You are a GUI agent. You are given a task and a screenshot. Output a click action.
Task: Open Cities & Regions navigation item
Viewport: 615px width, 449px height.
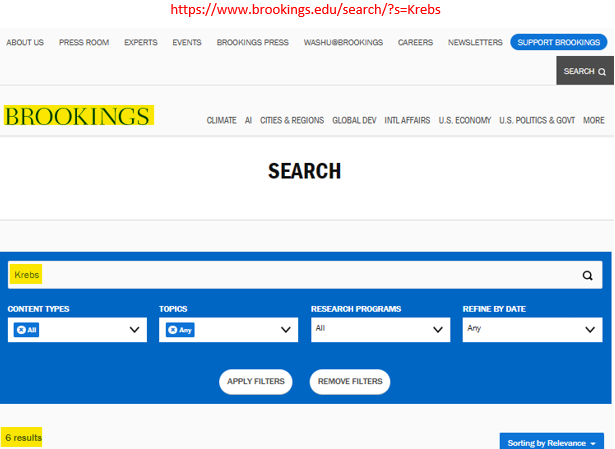coord(292,120)
